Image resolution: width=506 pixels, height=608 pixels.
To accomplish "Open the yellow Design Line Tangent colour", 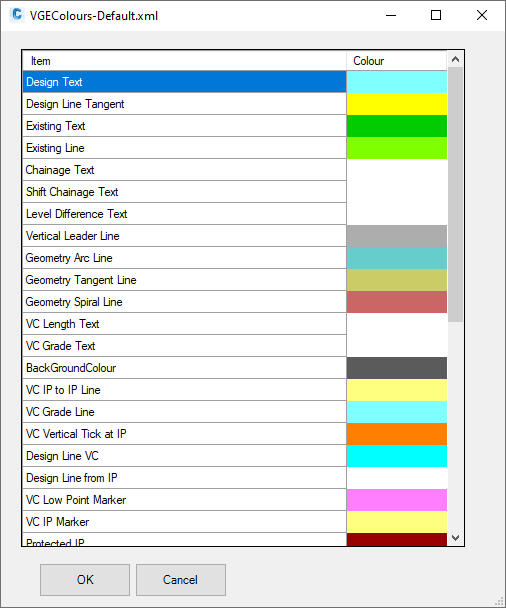I will coord(397,104).
